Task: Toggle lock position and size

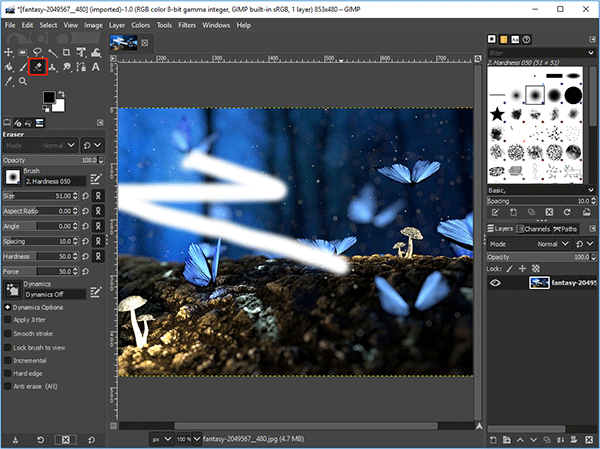Action: 522,269
